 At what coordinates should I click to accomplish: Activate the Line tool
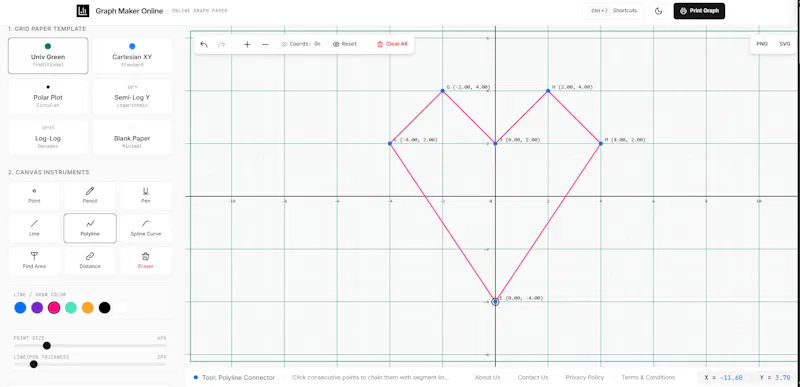tap(34, 228)
